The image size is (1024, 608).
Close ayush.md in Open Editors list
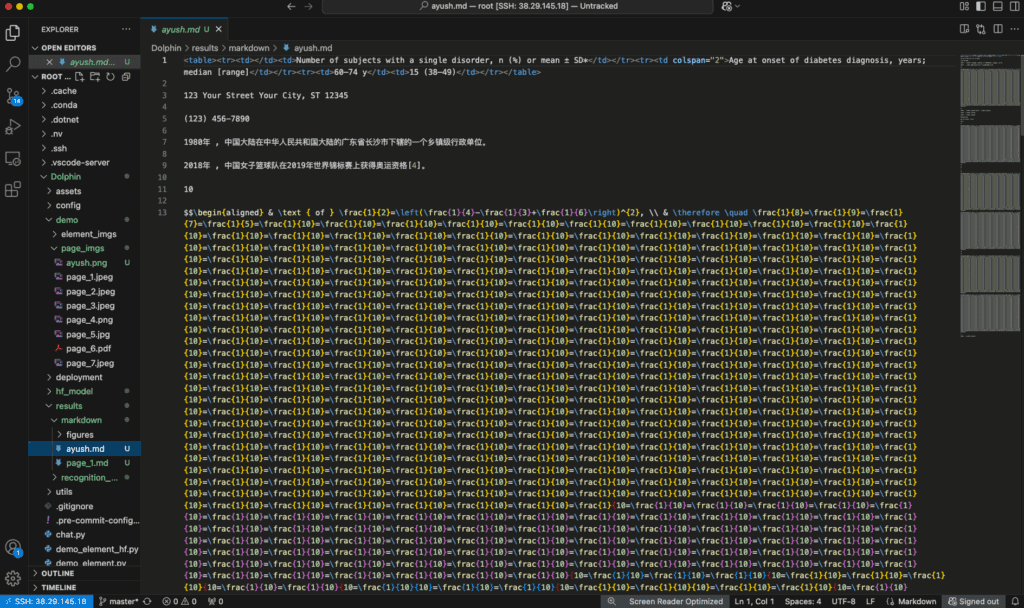click(49, 62)
